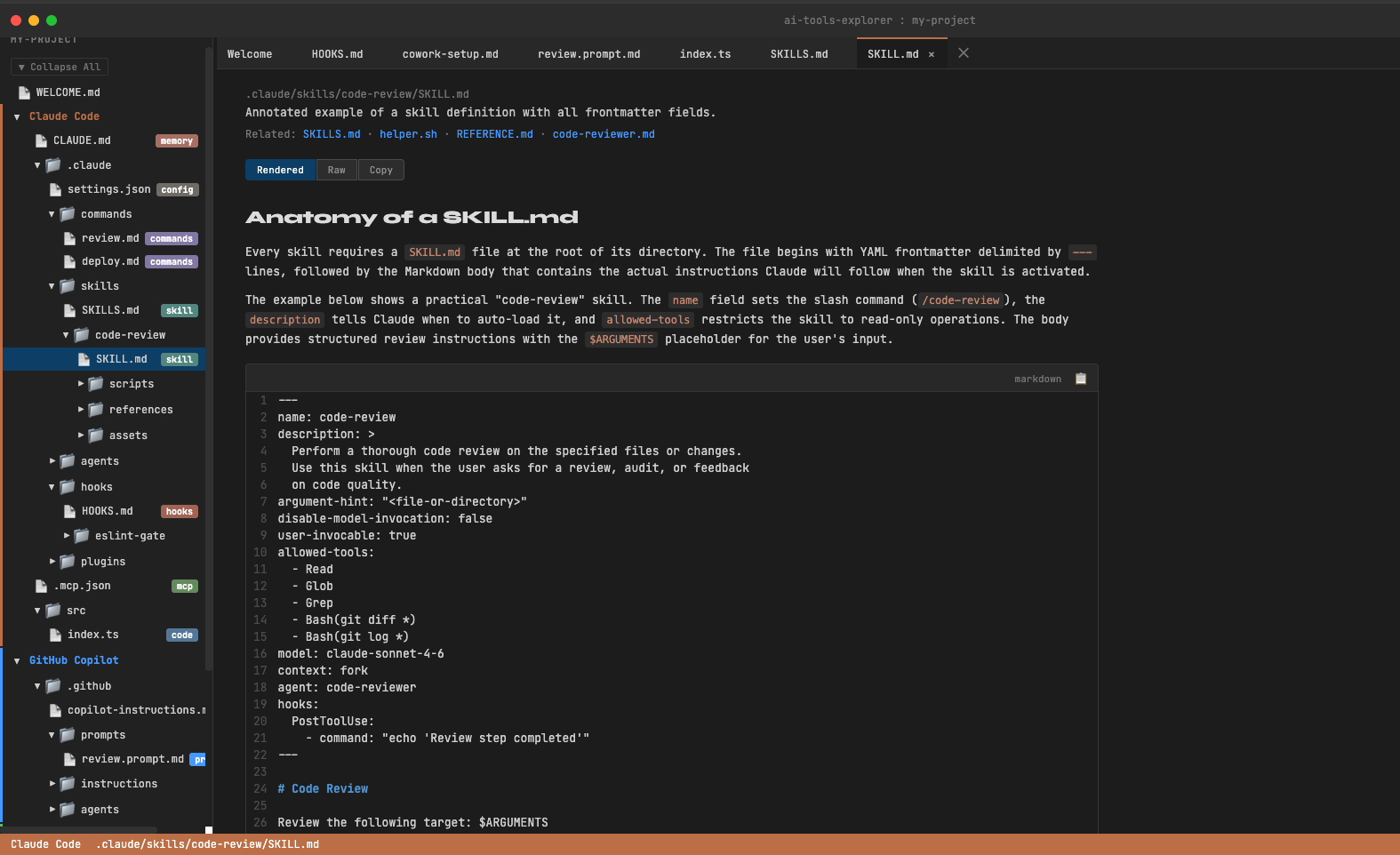Switch to the cowork-setup.md tab
The height and width of the screenshot is (855, 1400).
[451, 54]
